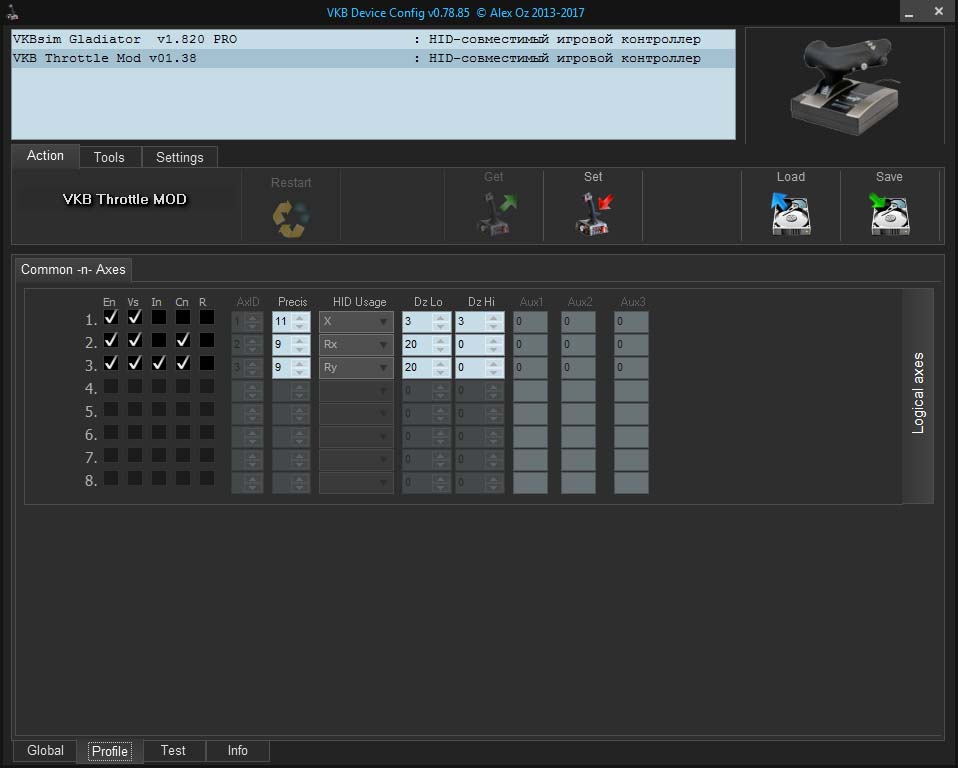
Task: Click the Dz Lo field of axis 2
Action: coord(426,345)
